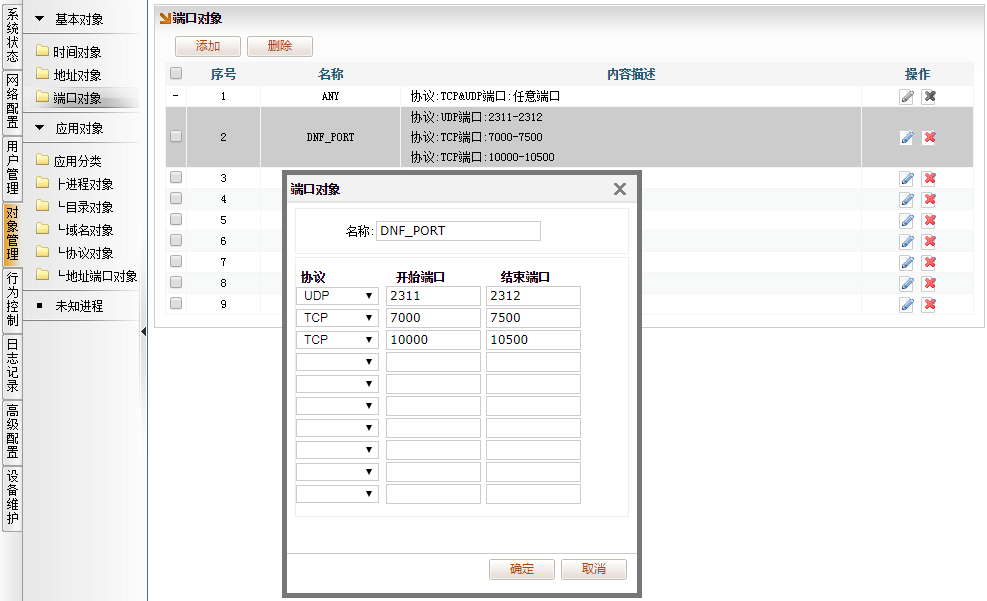Click the 删除 button
This screenshot has width=987, height=601.
[x=279, y=46]
